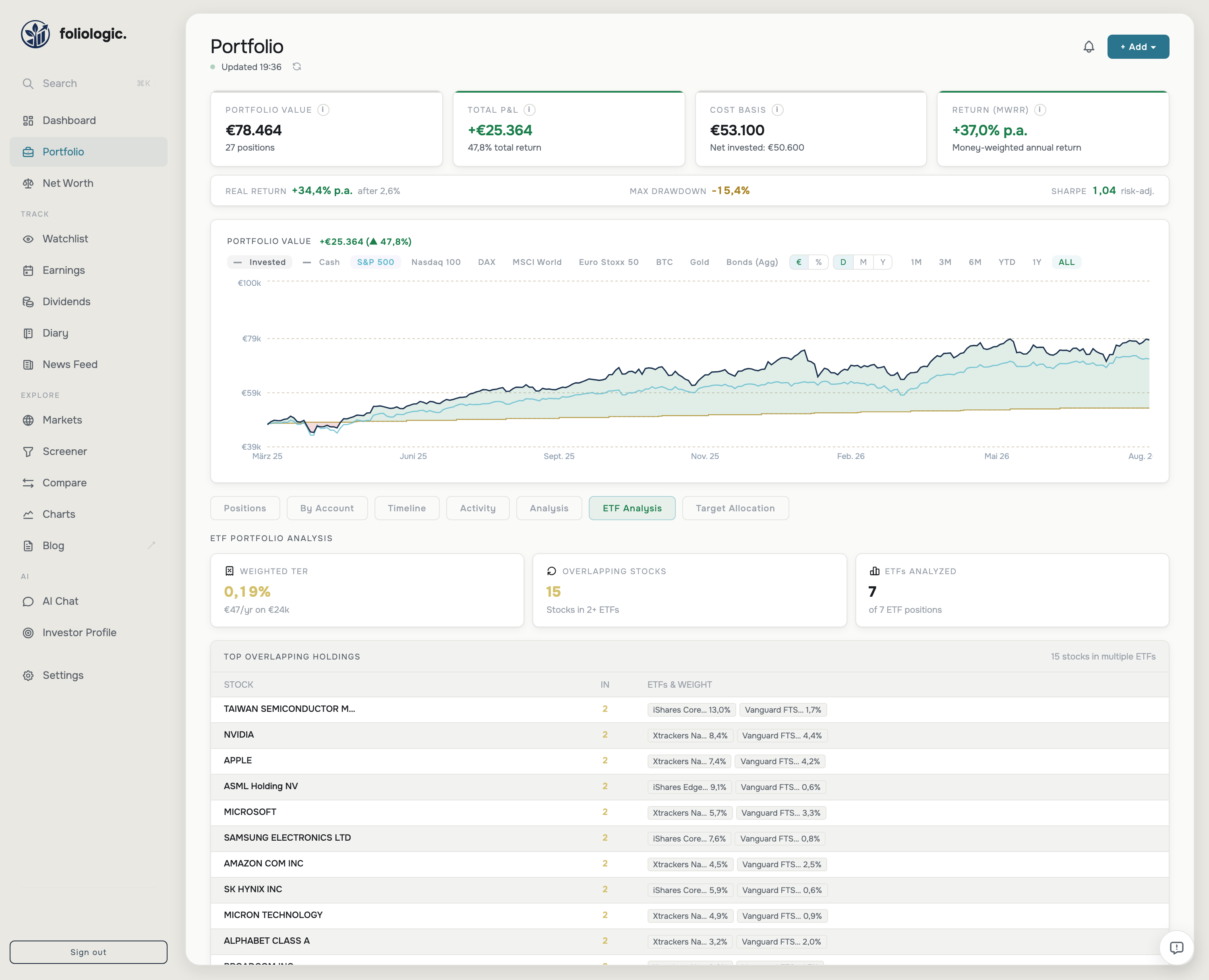Select yearly (Y) chart granularity
The image size is (1209, 980).
click(883, 262)
